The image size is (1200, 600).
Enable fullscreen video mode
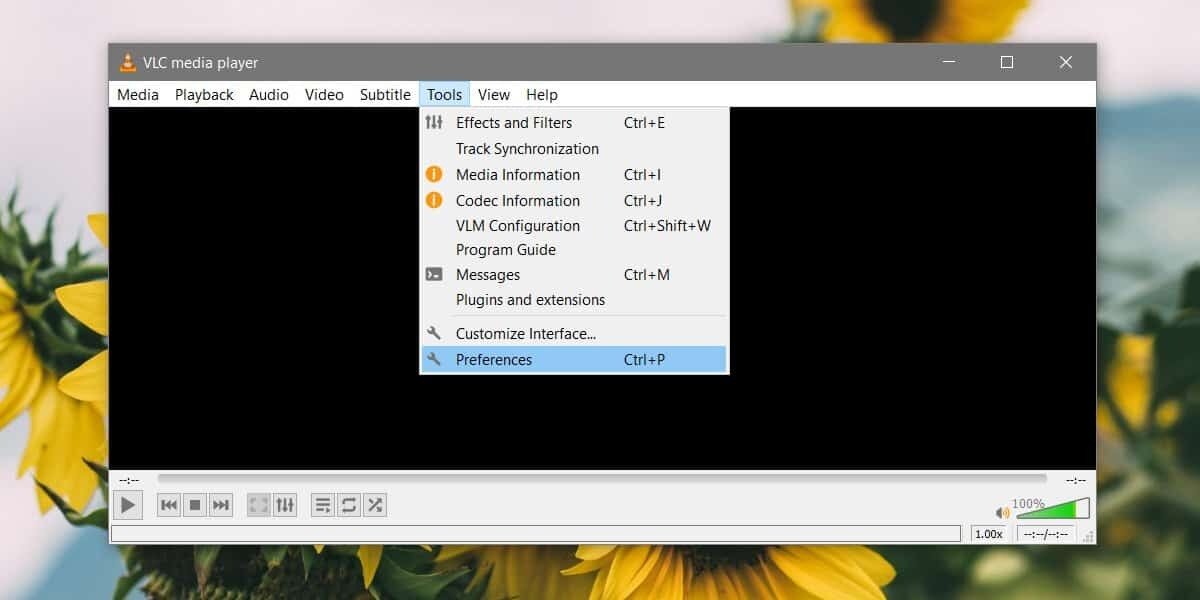[x=258, y=505]
